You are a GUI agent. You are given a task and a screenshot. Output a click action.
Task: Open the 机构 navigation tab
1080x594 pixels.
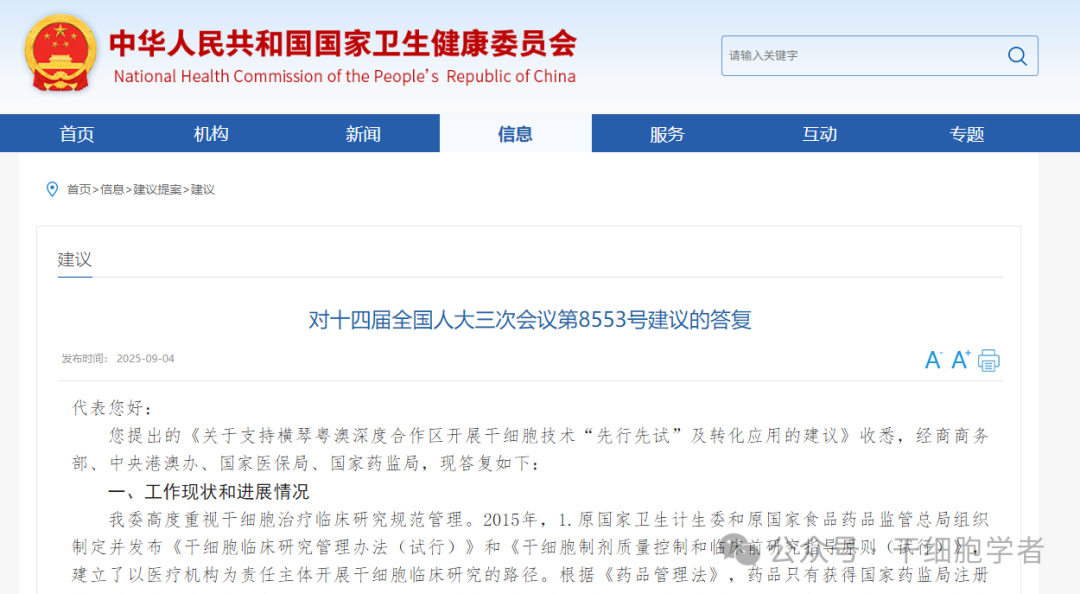211,134
